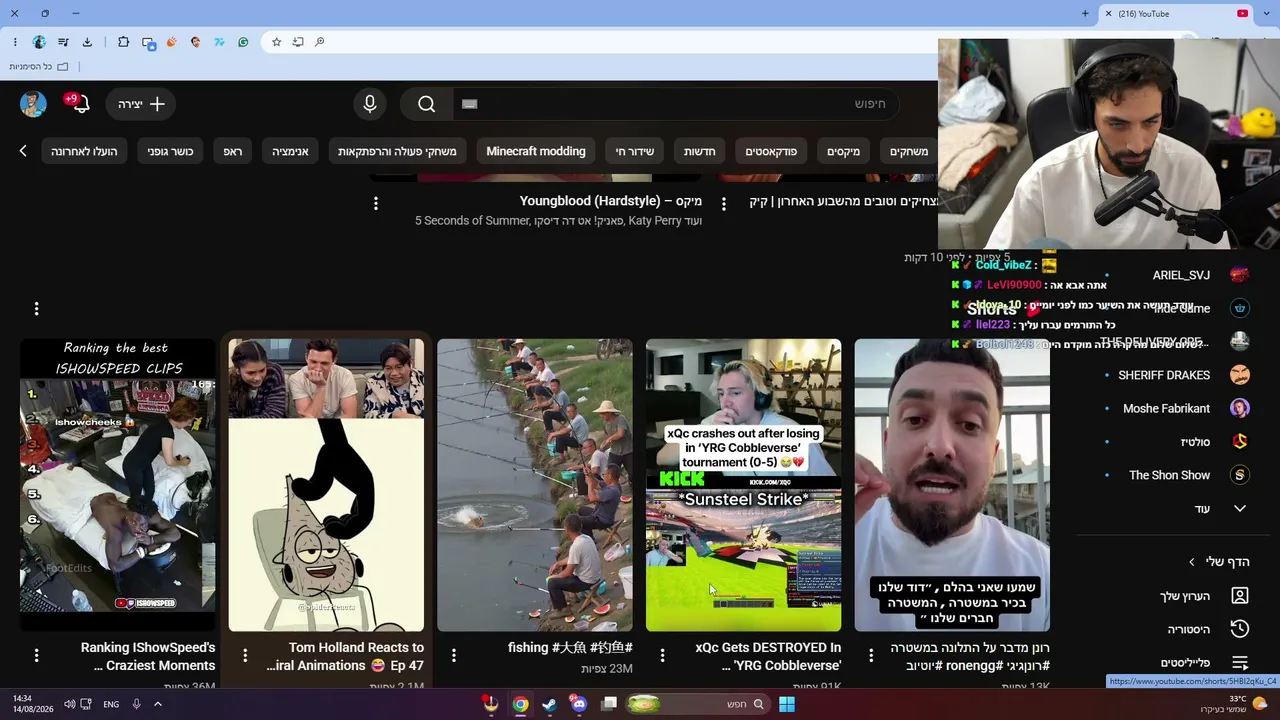Image resolution: width=1280 pixels, height=720 pixels.
Task: Select the 'מיקסים' filter chip
Action: (x=843, y=151)
